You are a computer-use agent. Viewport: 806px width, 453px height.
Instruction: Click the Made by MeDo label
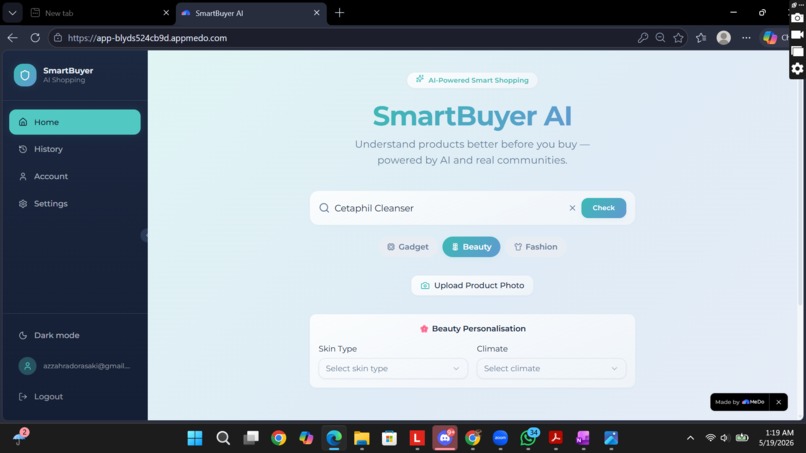[x=740, y=402]
